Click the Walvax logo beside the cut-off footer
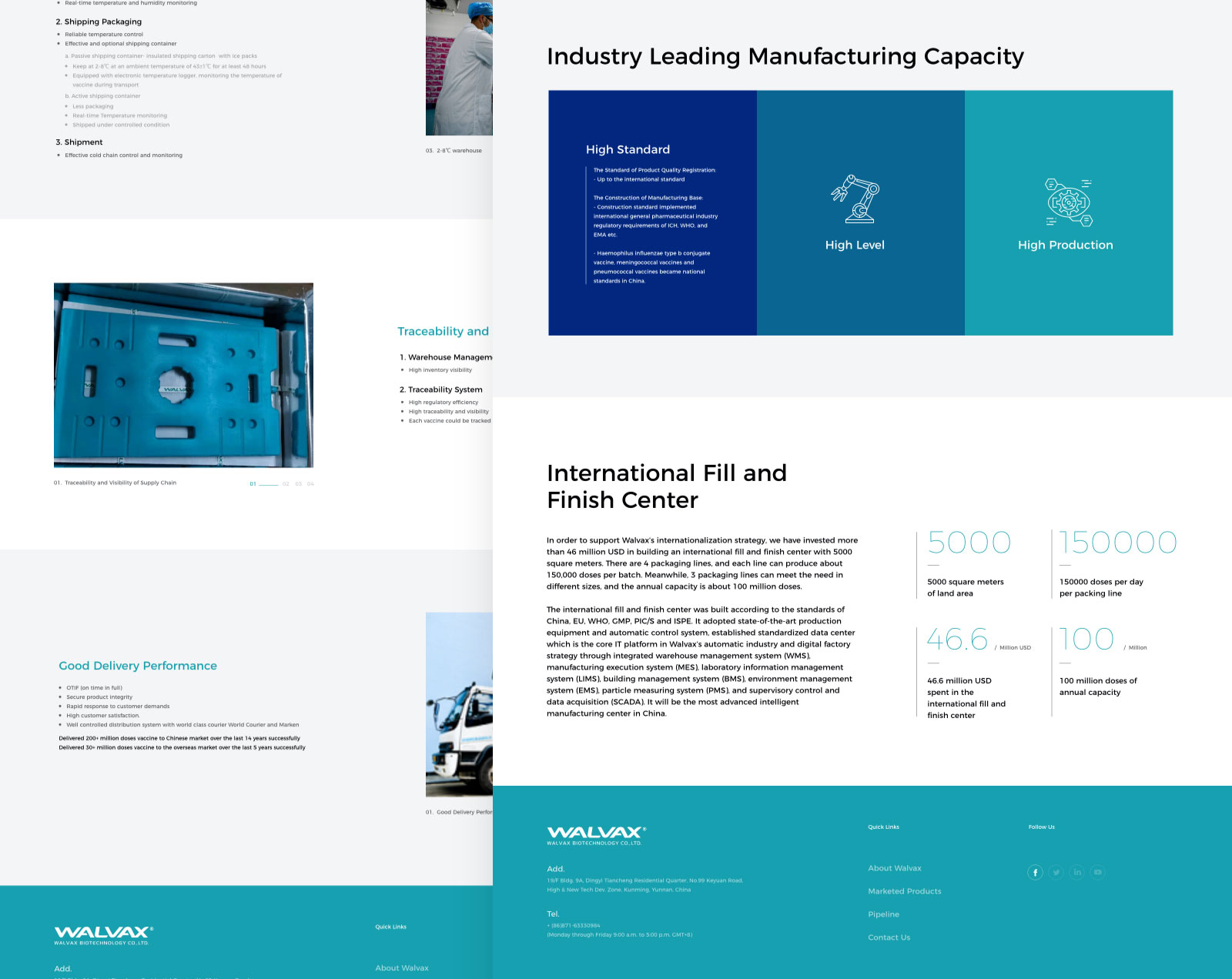1232x979 pixels. 104,936
